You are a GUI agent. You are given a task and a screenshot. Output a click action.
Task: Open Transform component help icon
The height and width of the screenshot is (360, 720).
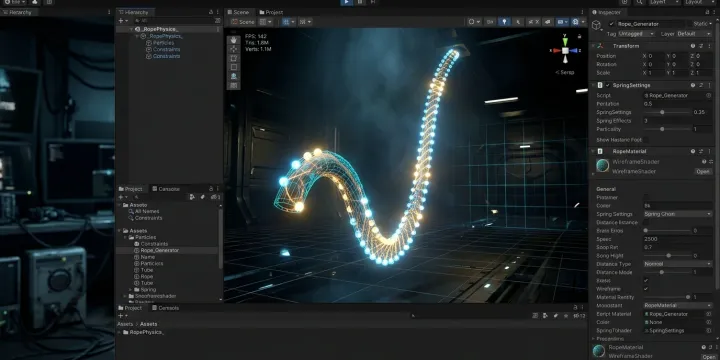point(692,46)
